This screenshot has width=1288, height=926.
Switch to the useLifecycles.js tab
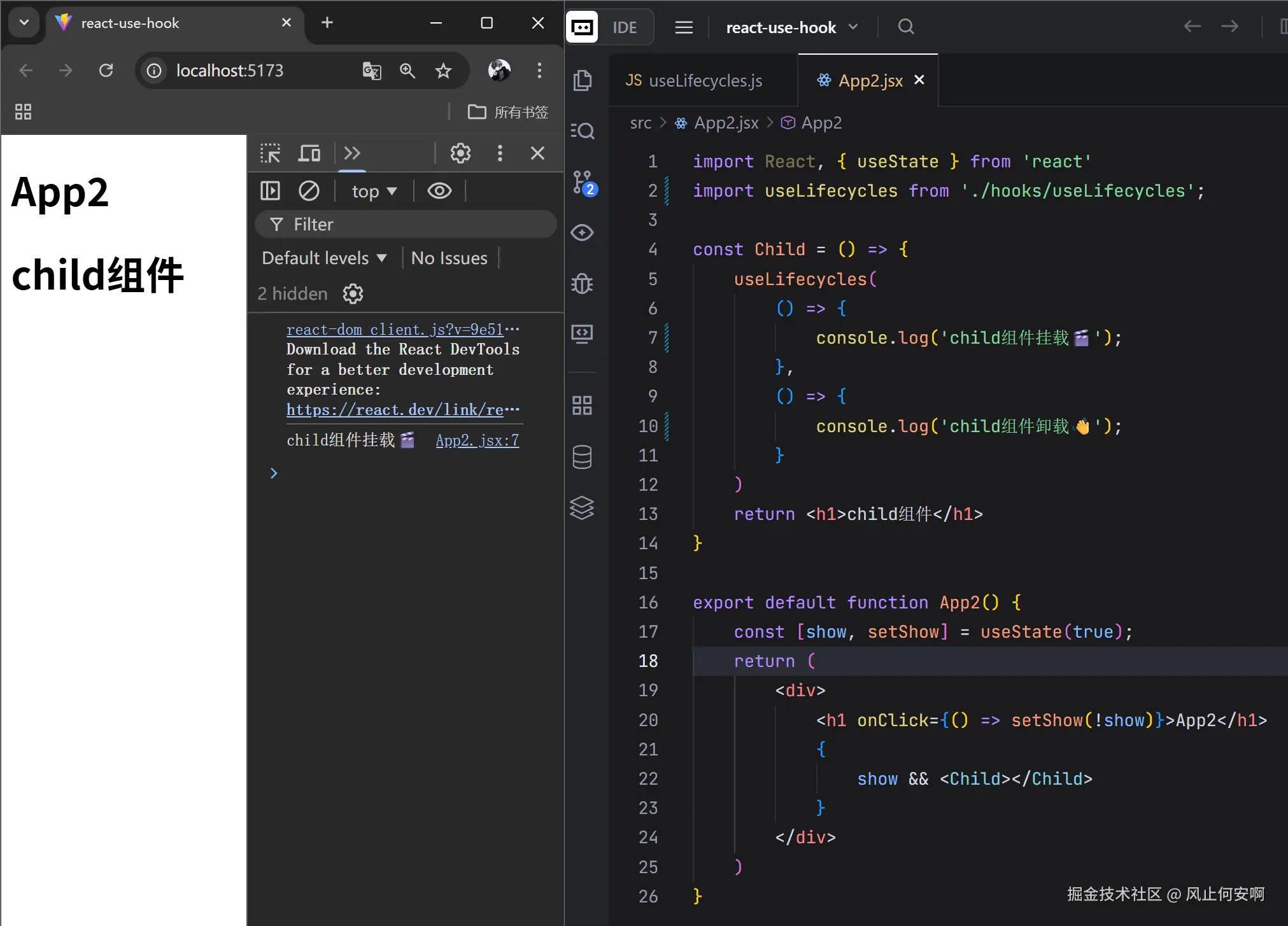click(695, 81)
